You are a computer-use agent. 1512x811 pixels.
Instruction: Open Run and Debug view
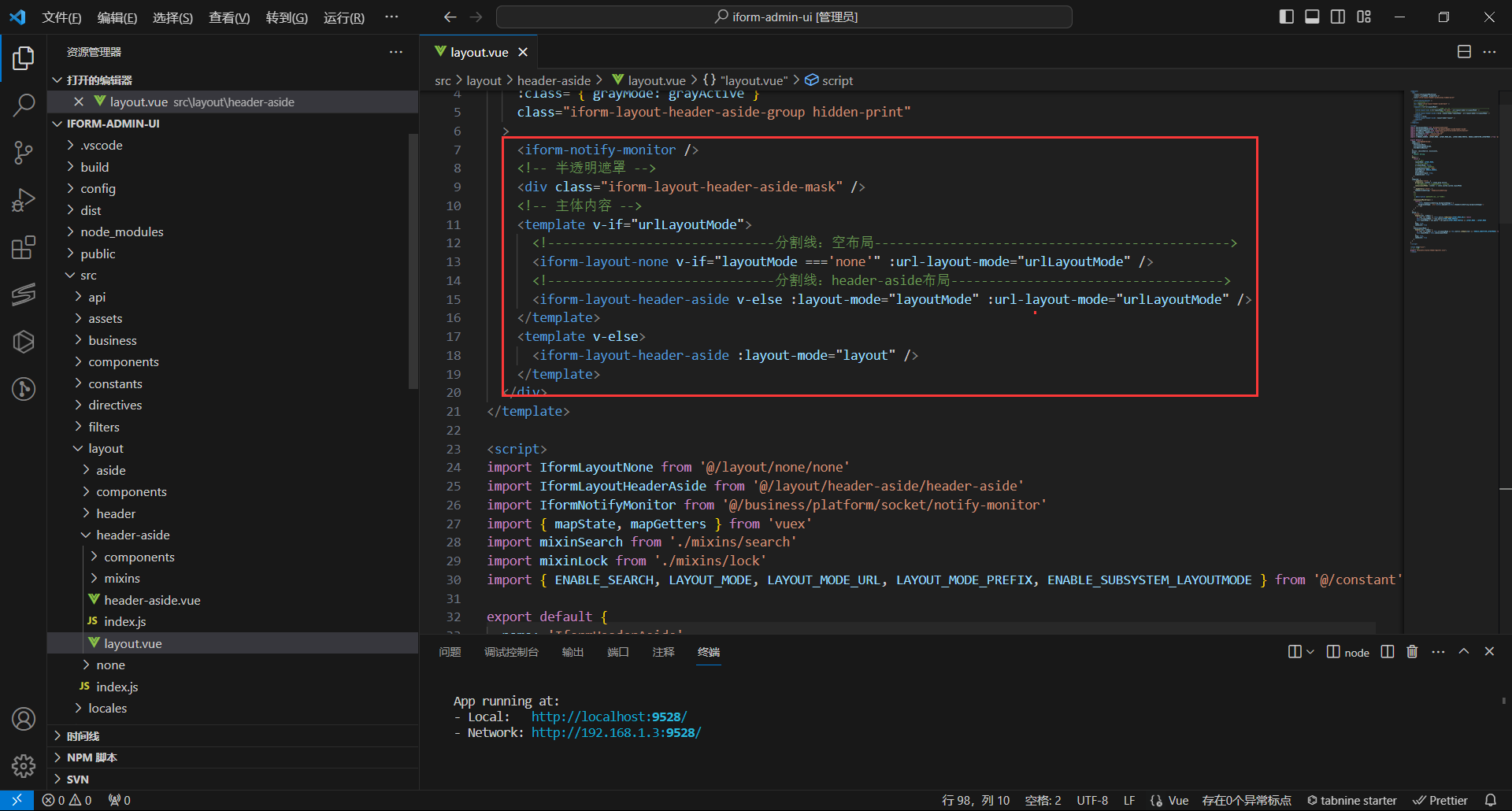pyautogui.click(x=24, y=200)
